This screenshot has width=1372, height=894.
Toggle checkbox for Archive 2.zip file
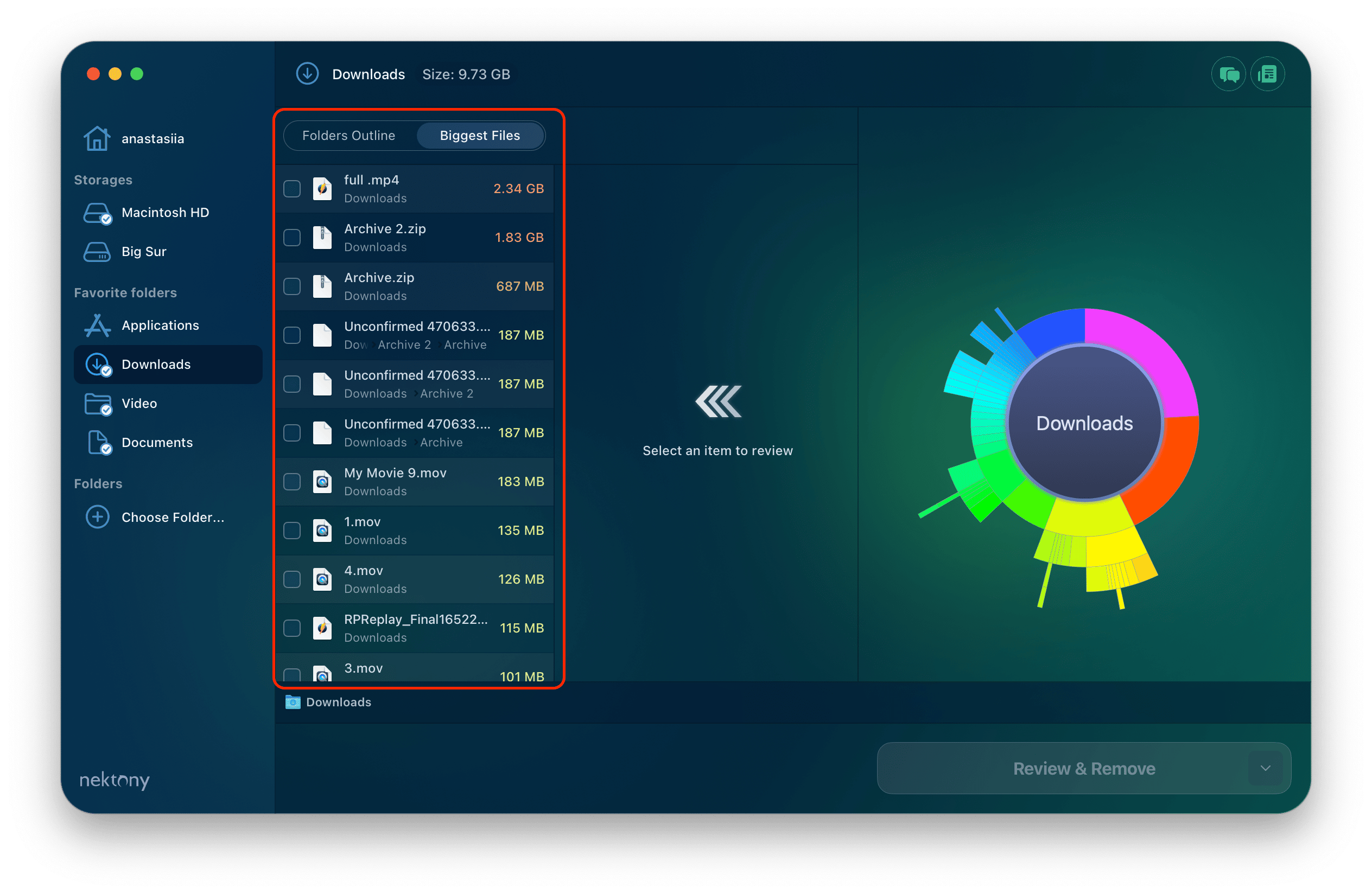[292, 237]
